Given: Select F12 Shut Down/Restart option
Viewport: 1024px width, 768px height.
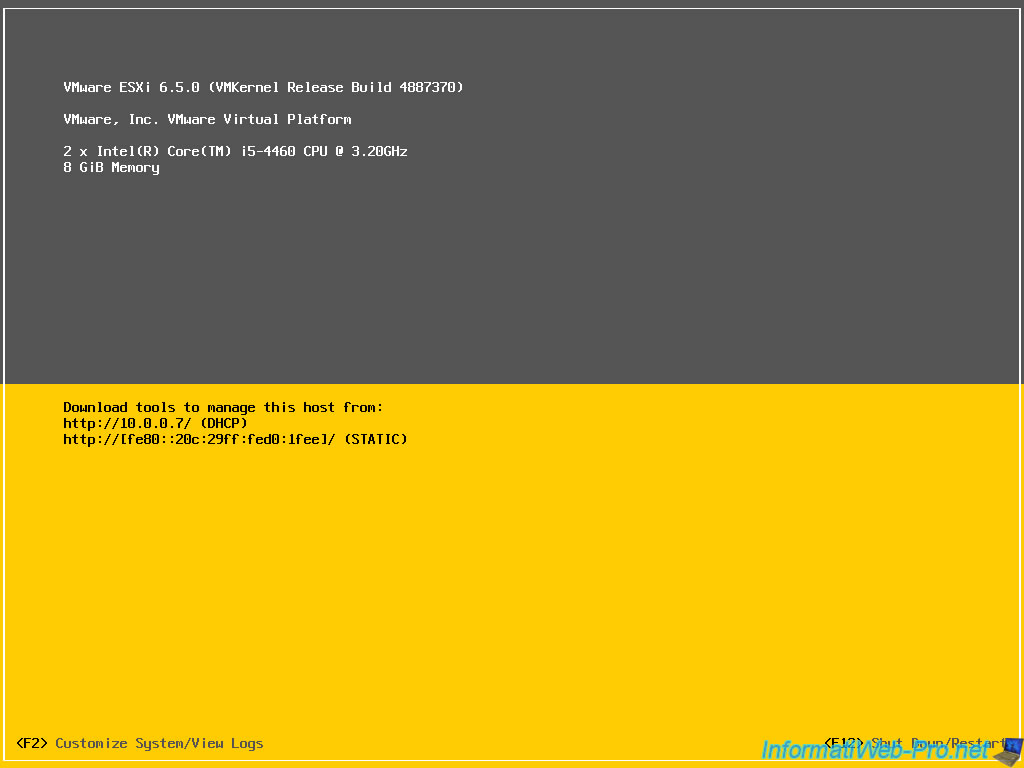Looking at the screenshot, I should (914, 743).
